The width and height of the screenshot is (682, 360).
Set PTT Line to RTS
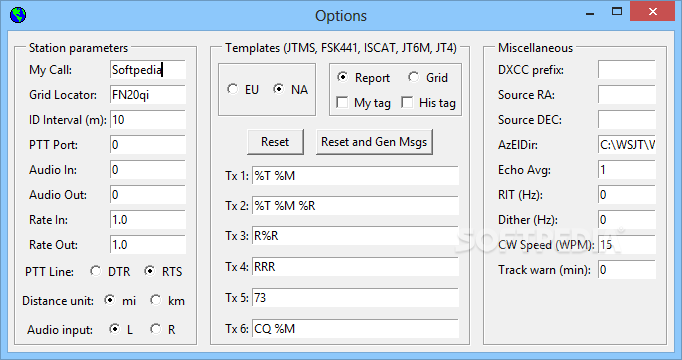[150, 271]
